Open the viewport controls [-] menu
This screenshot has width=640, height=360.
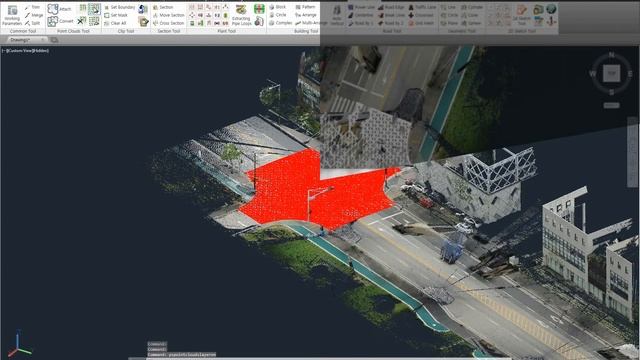click(4, 51)
